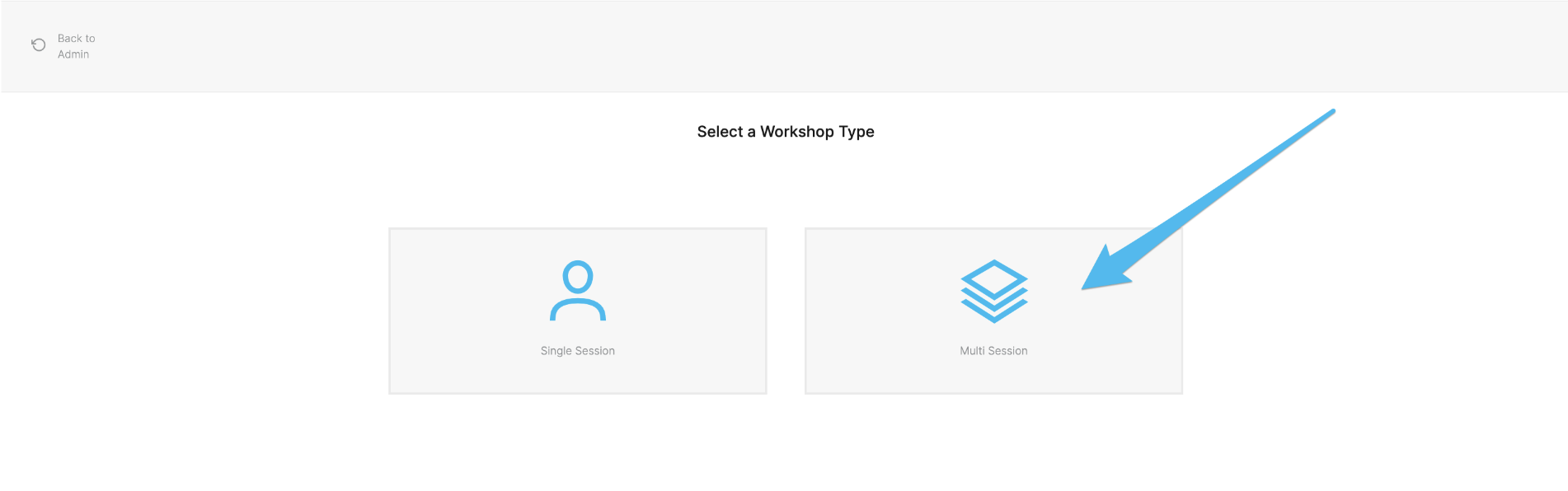Click the person icon for Single Session
This screenshot has height=491, width=1568.
pyautogui.click(x=578, y=290)
